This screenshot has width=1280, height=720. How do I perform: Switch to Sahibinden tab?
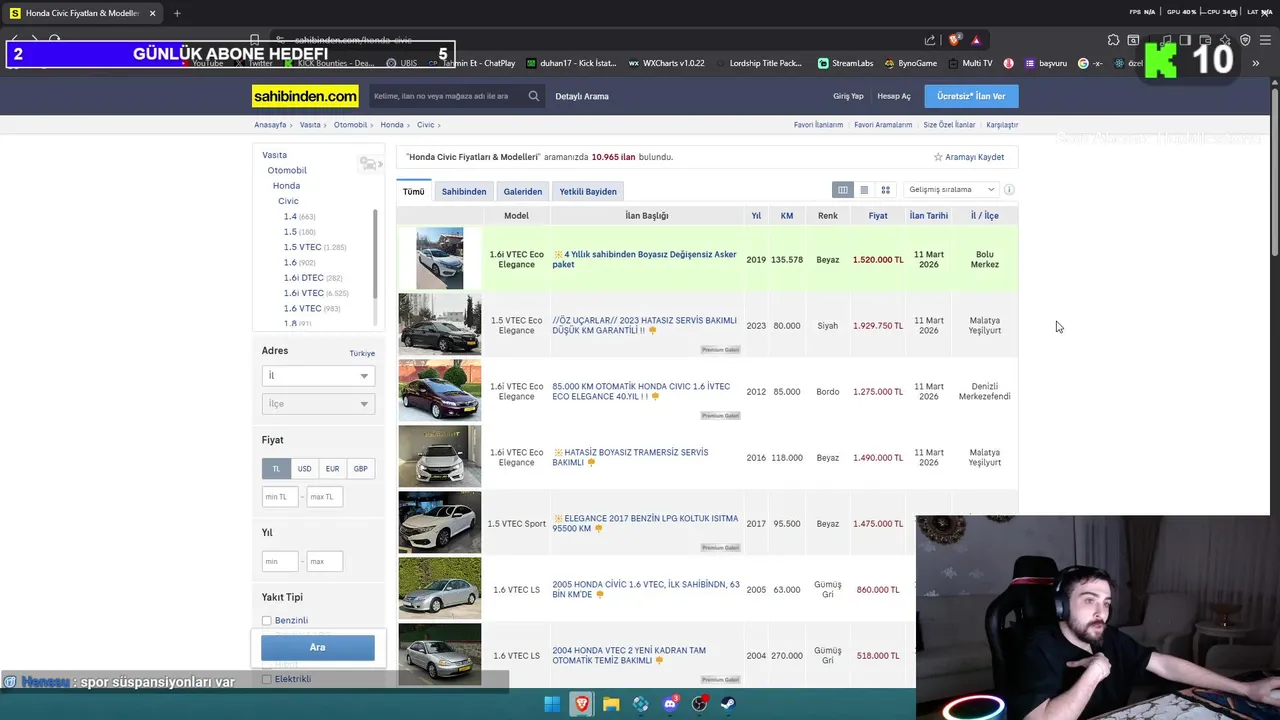(464, 191)
